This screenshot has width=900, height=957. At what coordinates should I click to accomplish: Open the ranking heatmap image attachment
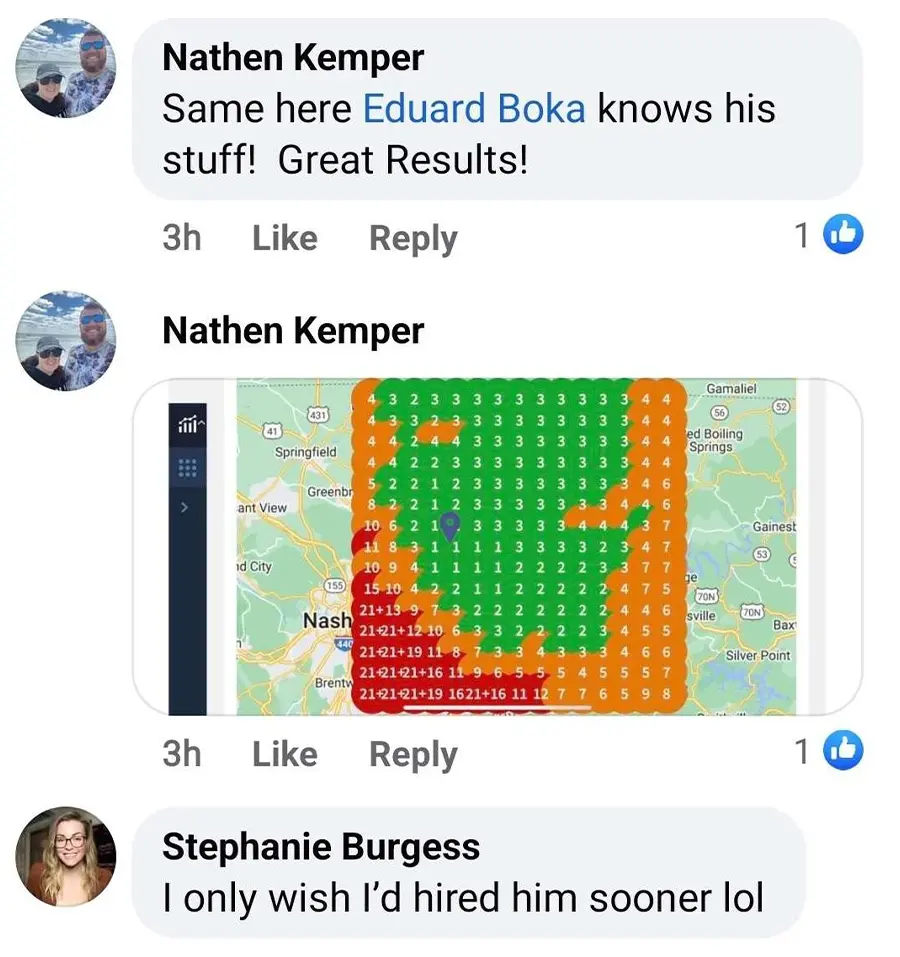click(x=497, y=546)
